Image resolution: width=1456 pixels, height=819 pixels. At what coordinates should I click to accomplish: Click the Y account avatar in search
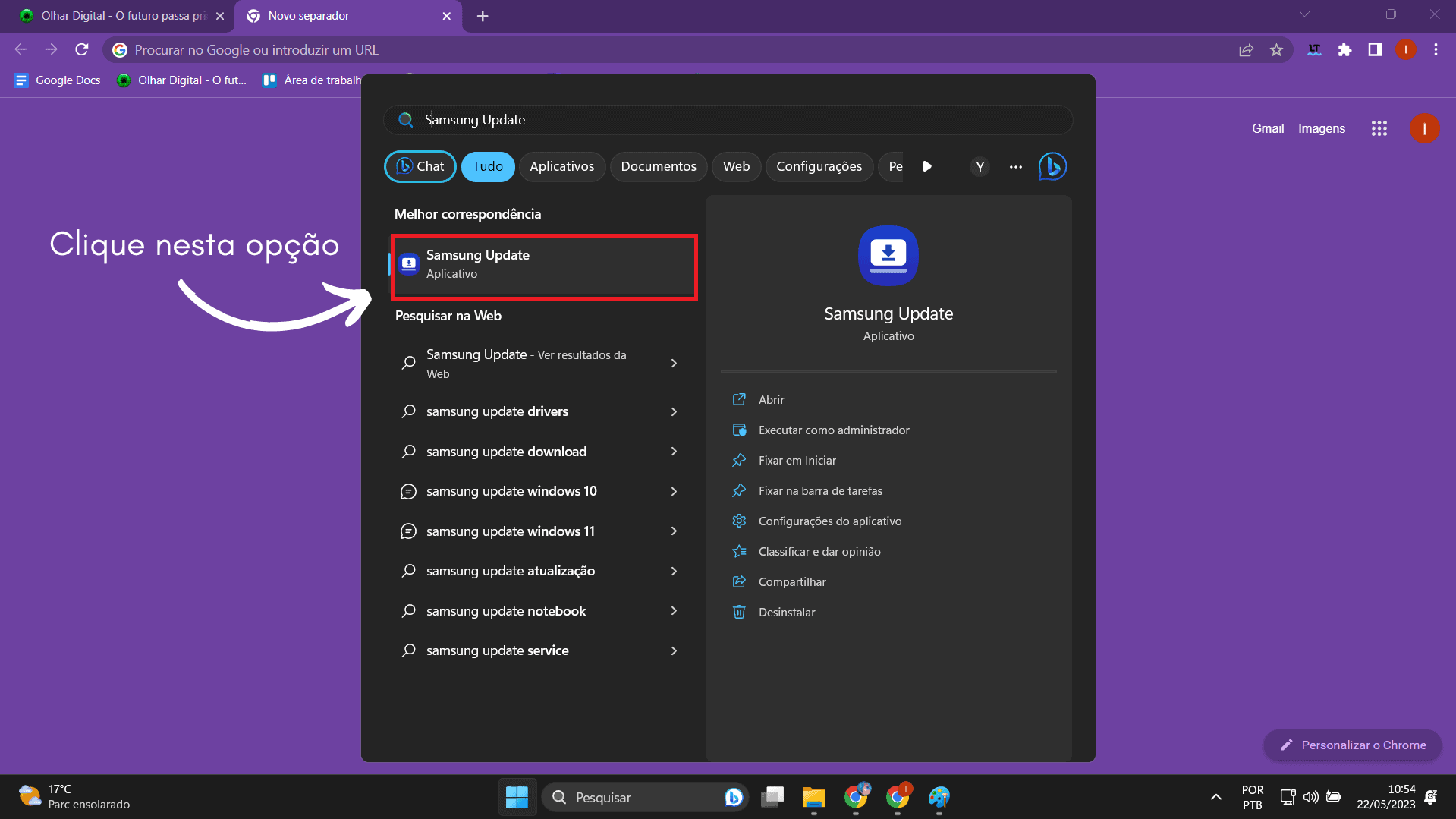coord(980,166)
